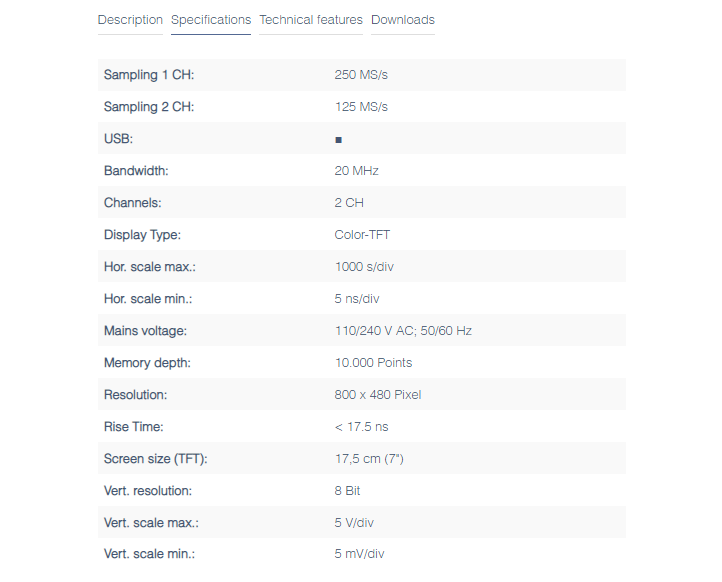The image size is (722, 582).
Task: Click the Channels 2 CH value
Action: [x=349, y=203]
